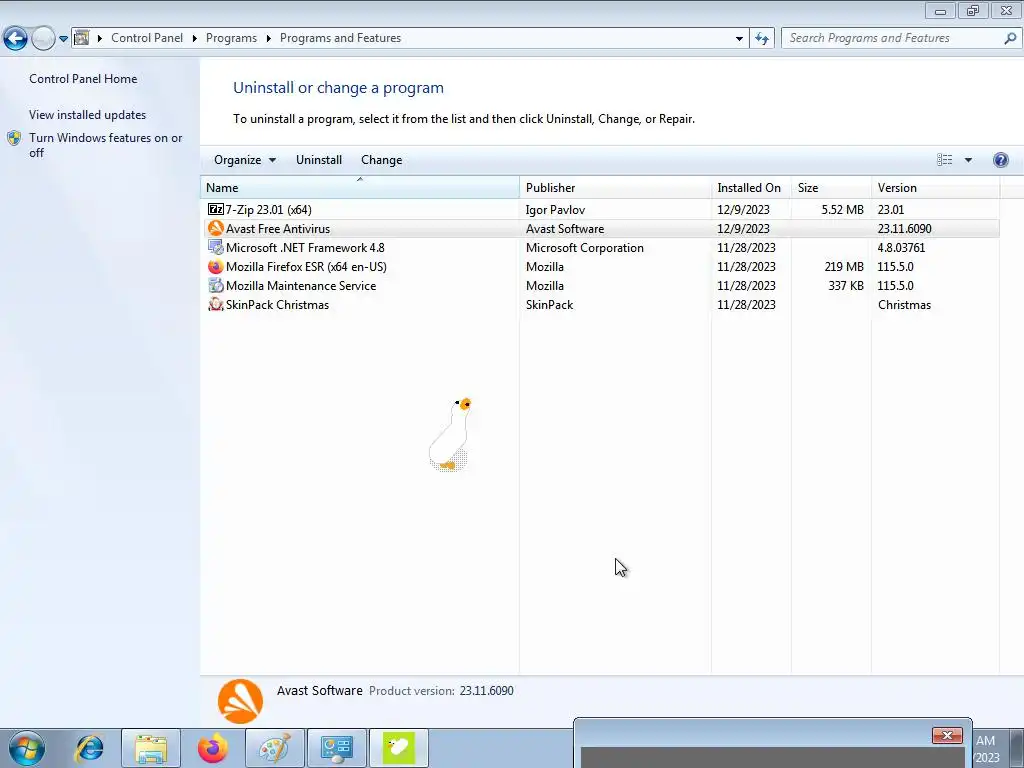The height and width of the screenshot is (768, 1024).
Task: Select the Mozilla Firefox ESR icon
Action: (x=216, y=266)
